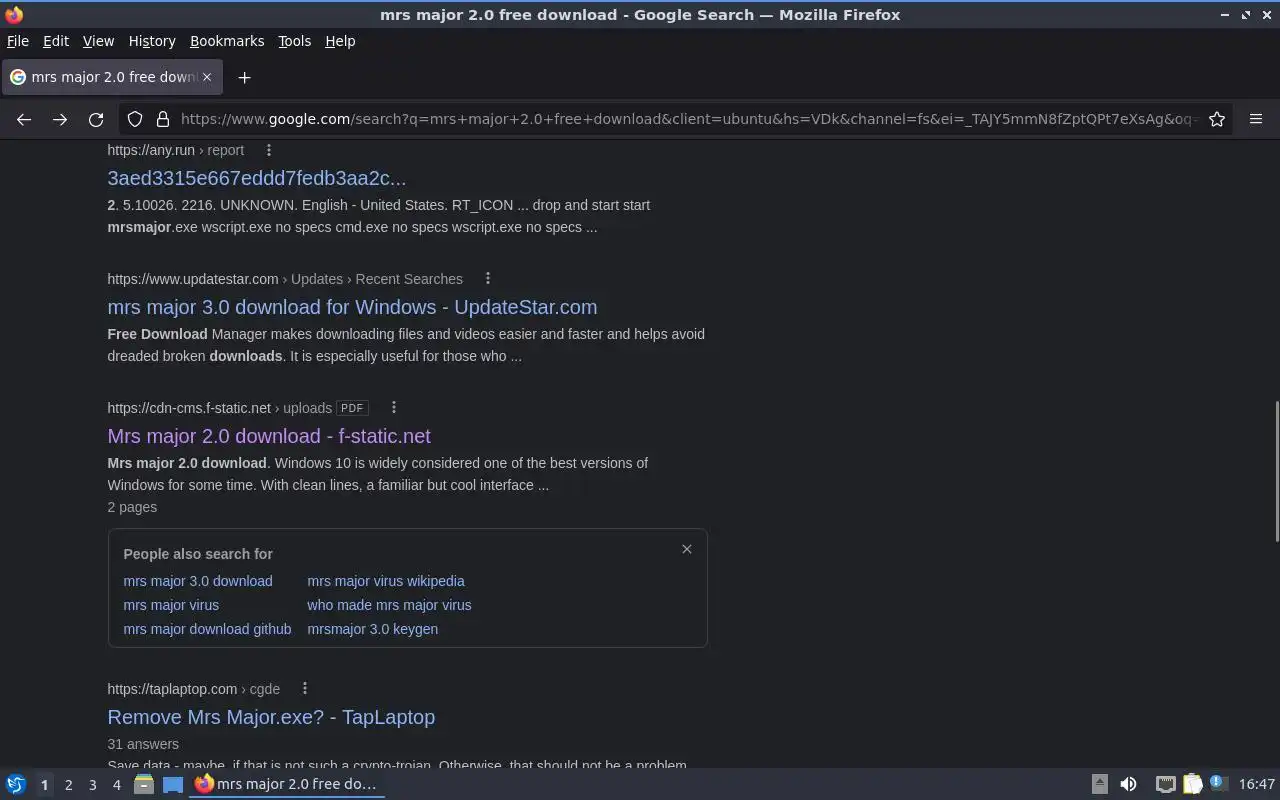
Task: Open Firefox hamburger application menu
Action: point(1256,119)
